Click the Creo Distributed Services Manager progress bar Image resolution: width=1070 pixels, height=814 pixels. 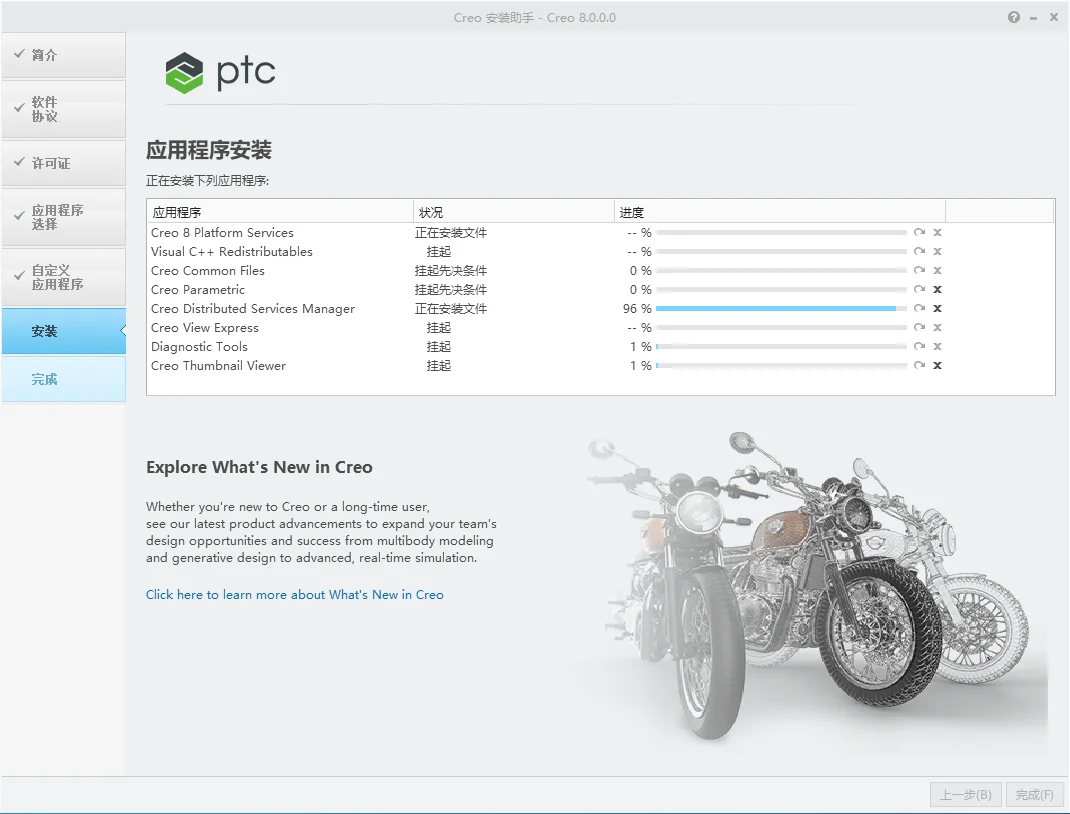point(781,308)
